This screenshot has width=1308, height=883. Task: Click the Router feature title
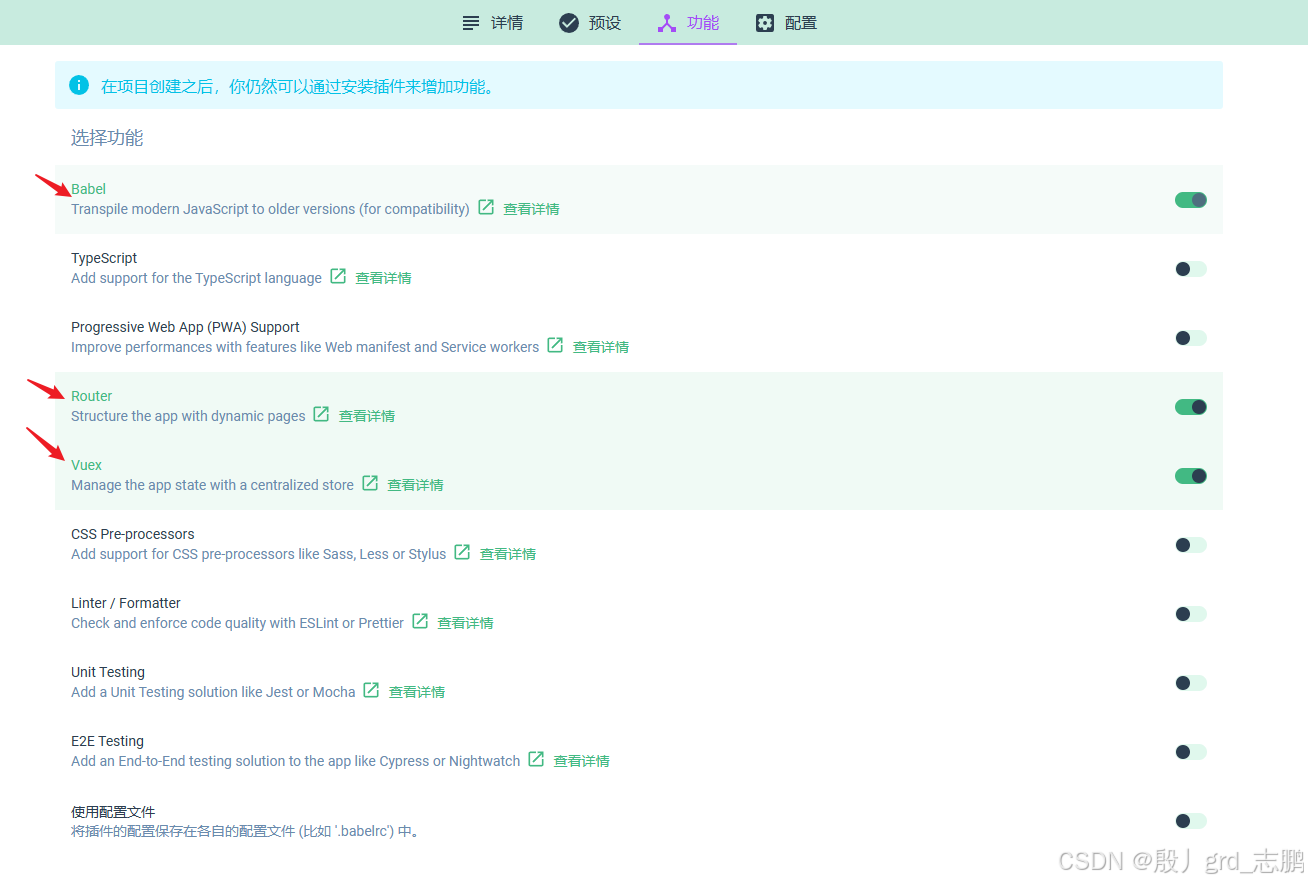[91, 396]
